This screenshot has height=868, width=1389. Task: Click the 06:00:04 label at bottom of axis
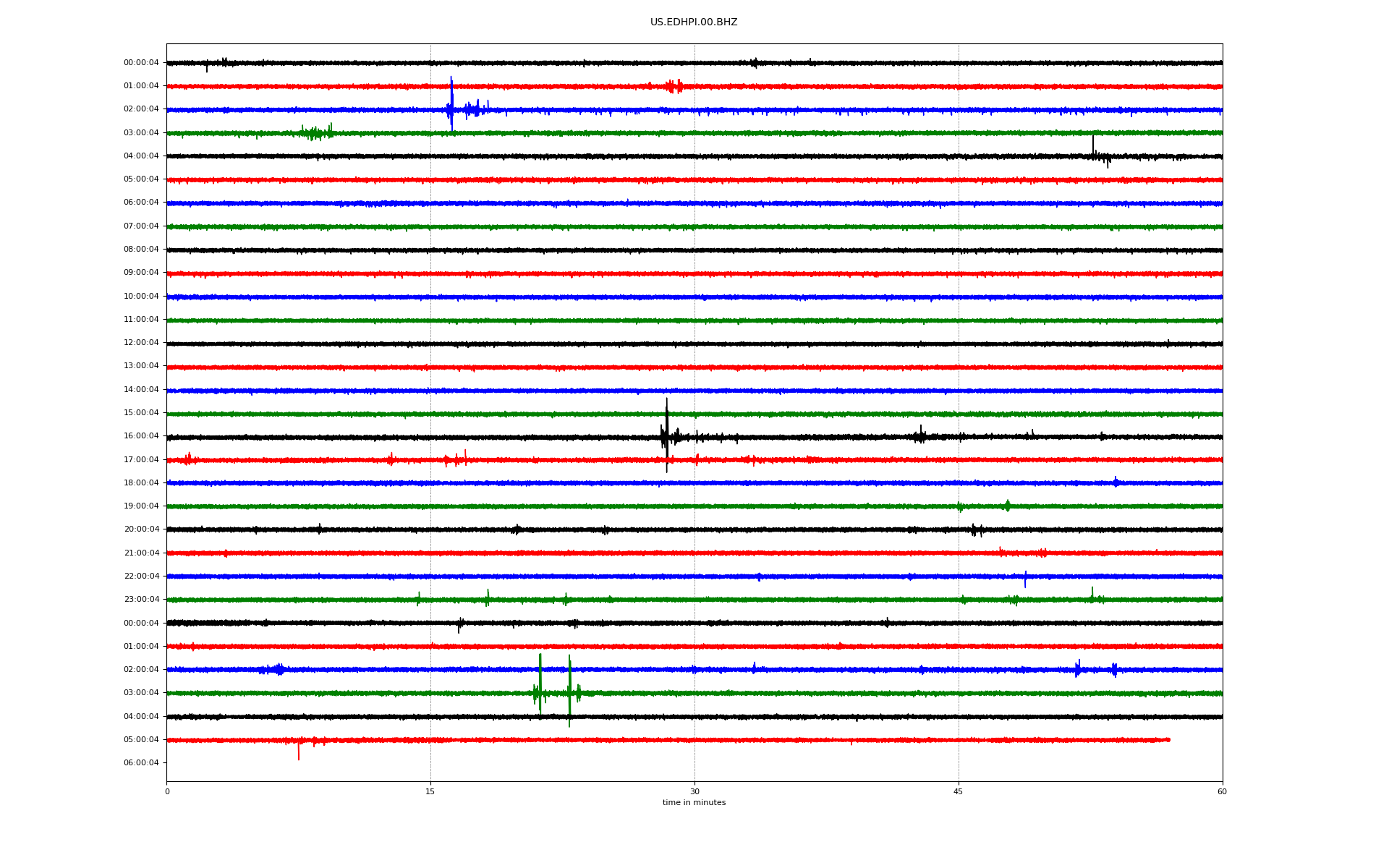coord(141,763)
